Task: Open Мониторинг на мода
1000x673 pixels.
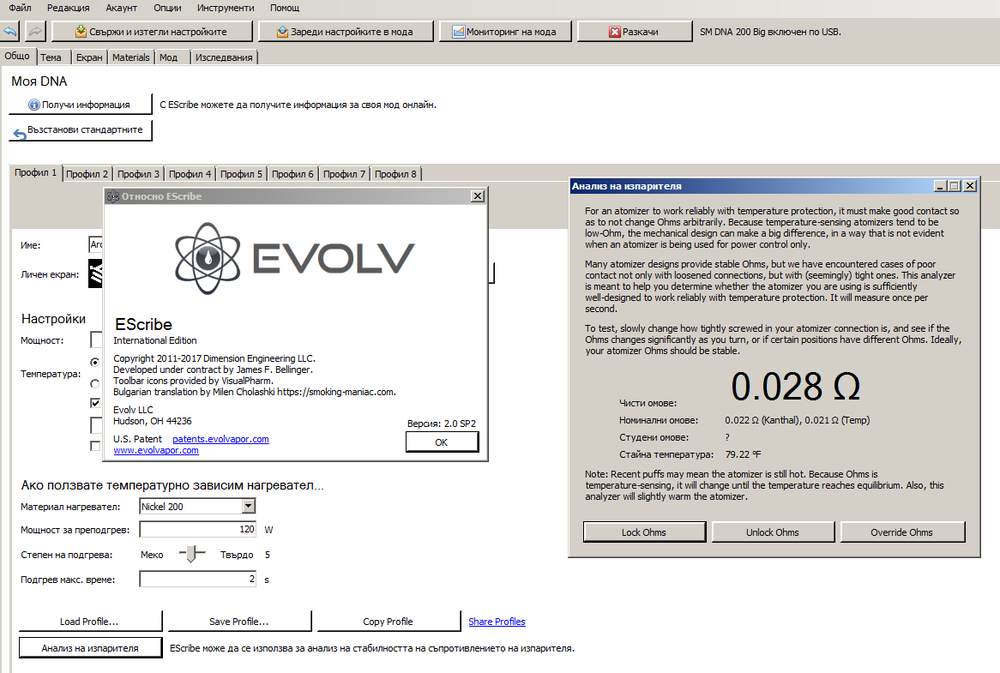Action: (504, 31)
